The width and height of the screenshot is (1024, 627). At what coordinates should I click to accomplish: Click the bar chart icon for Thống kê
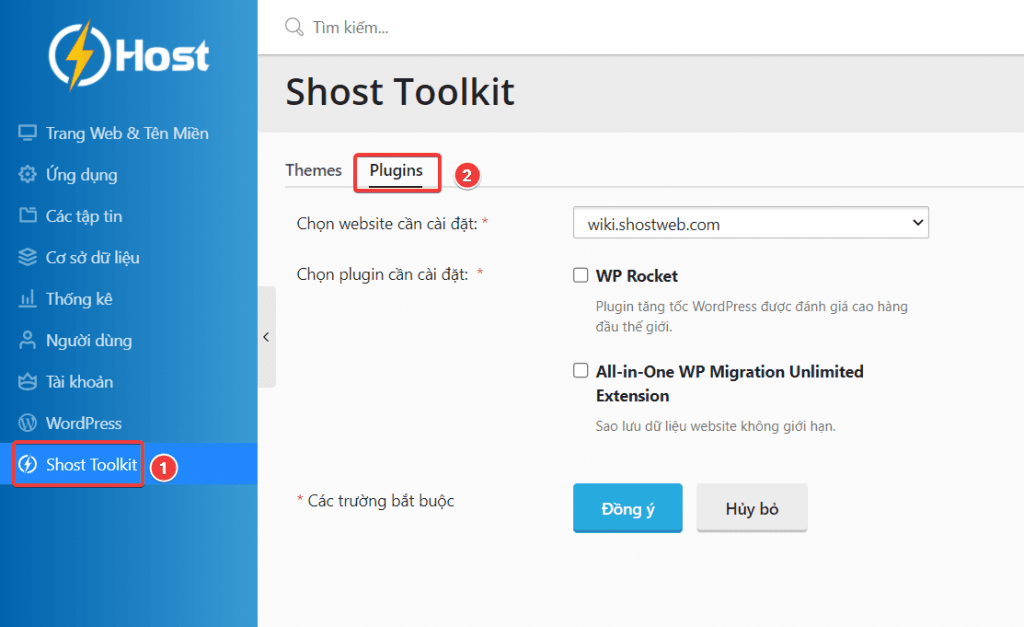pyautogui.click(x=27, y=299)
